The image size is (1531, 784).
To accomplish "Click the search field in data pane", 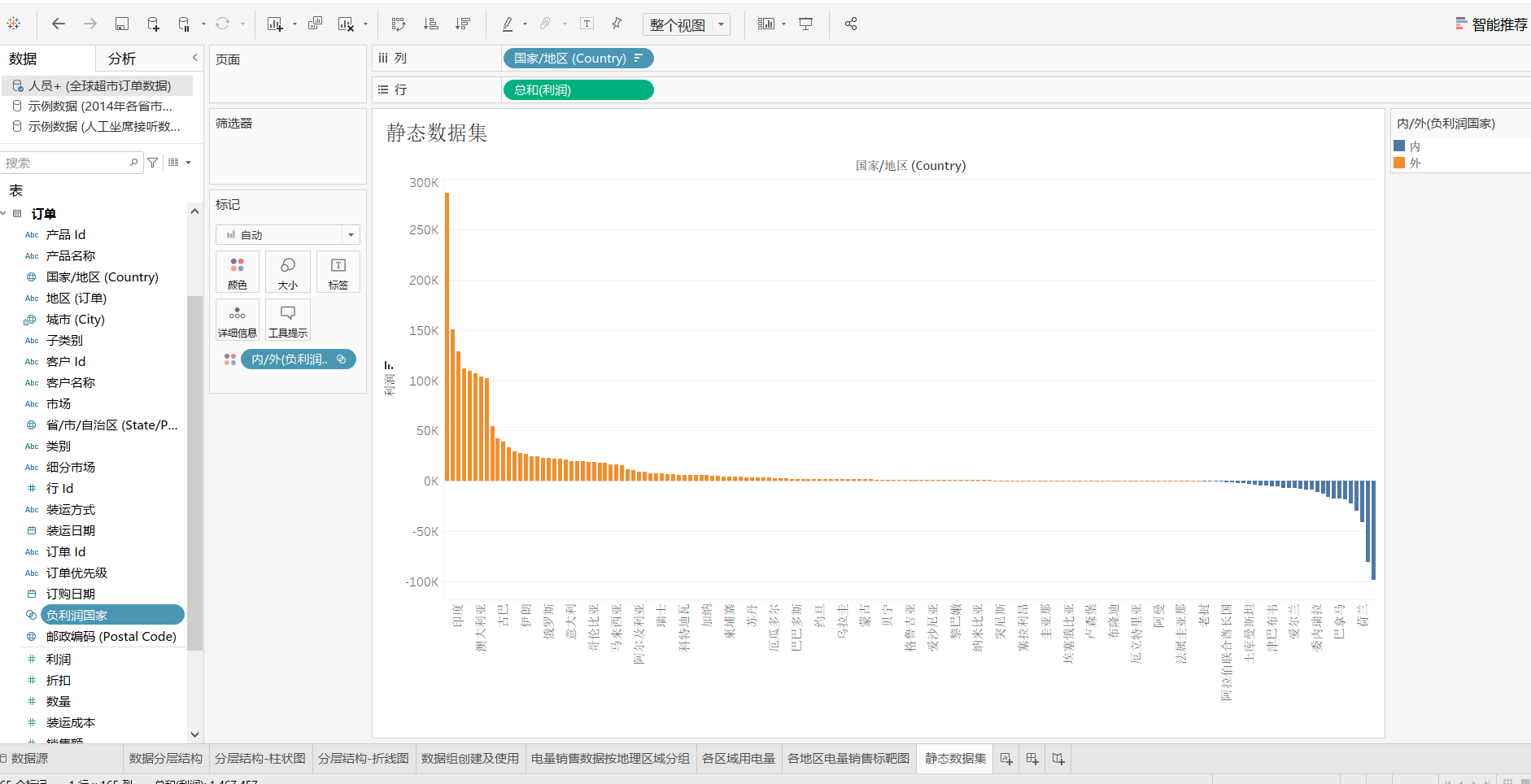I will coord(72,163).
